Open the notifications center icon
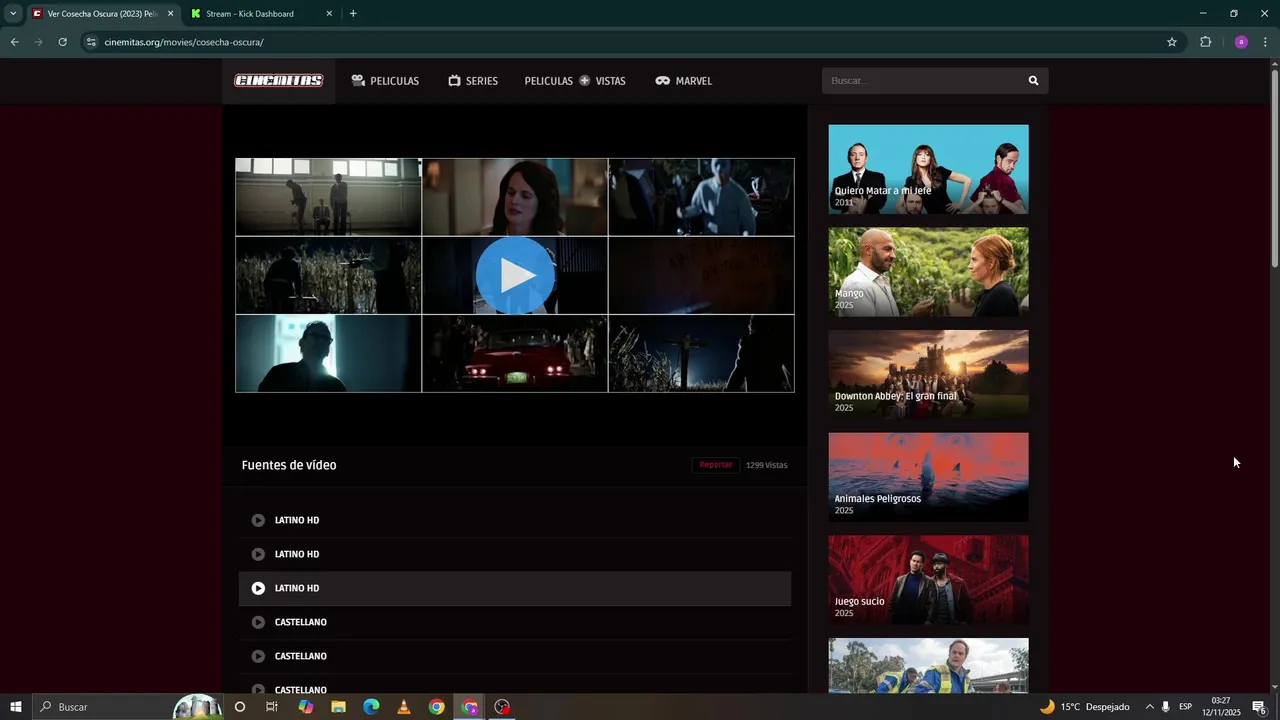This screenshot has width=1280, height=720. click(1260, 707)
